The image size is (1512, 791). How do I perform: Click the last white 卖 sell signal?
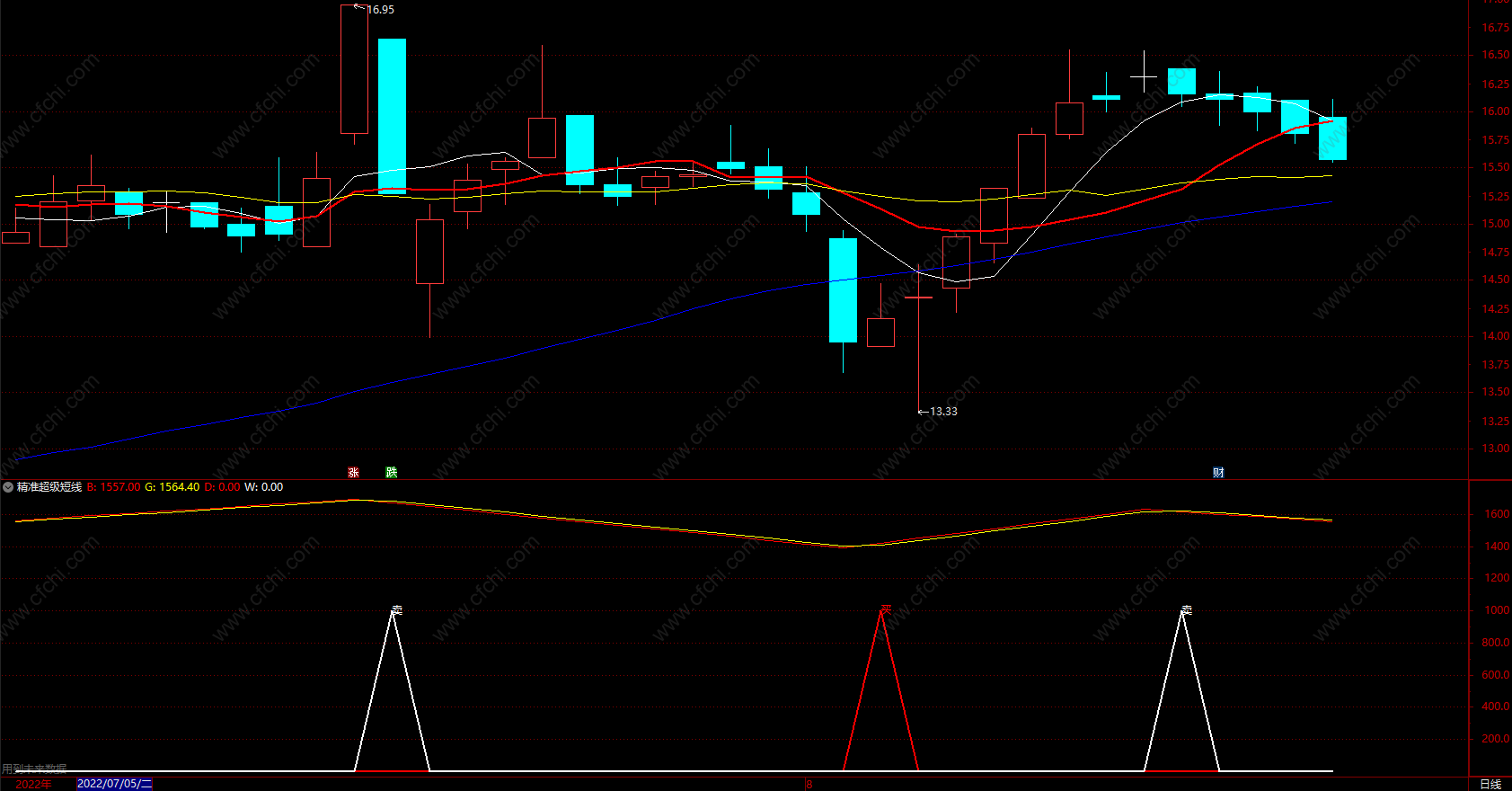tap(1186, 609)
